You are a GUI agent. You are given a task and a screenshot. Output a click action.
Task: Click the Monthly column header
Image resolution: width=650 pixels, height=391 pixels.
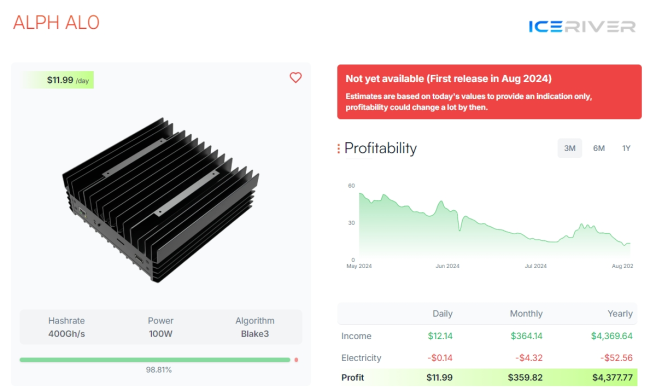pos(526,314)
